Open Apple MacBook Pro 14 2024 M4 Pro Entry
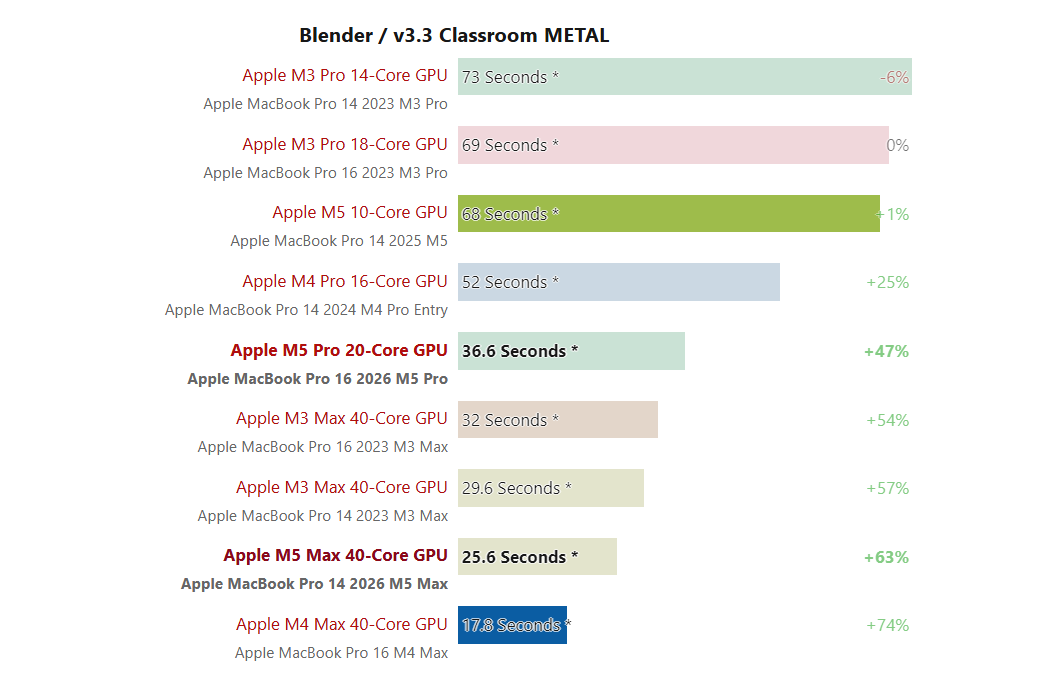 point(306,310)
